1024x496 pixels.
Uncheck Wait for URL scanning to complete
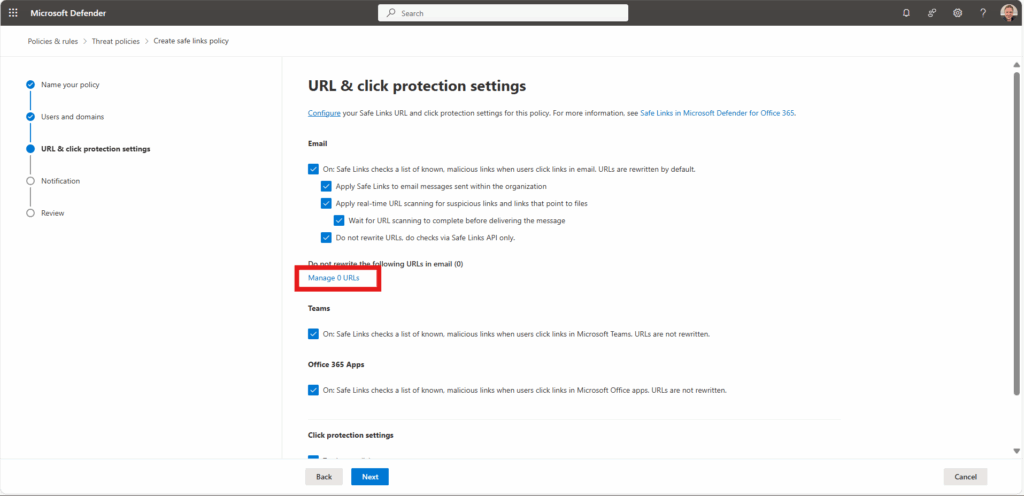(339, 221)
